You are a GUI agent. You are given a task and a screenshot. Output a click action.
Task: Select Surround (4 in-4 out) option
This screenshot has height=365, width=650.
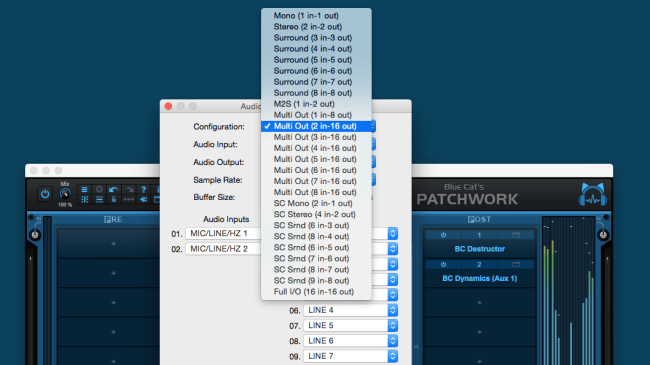[x=316, y=49]
